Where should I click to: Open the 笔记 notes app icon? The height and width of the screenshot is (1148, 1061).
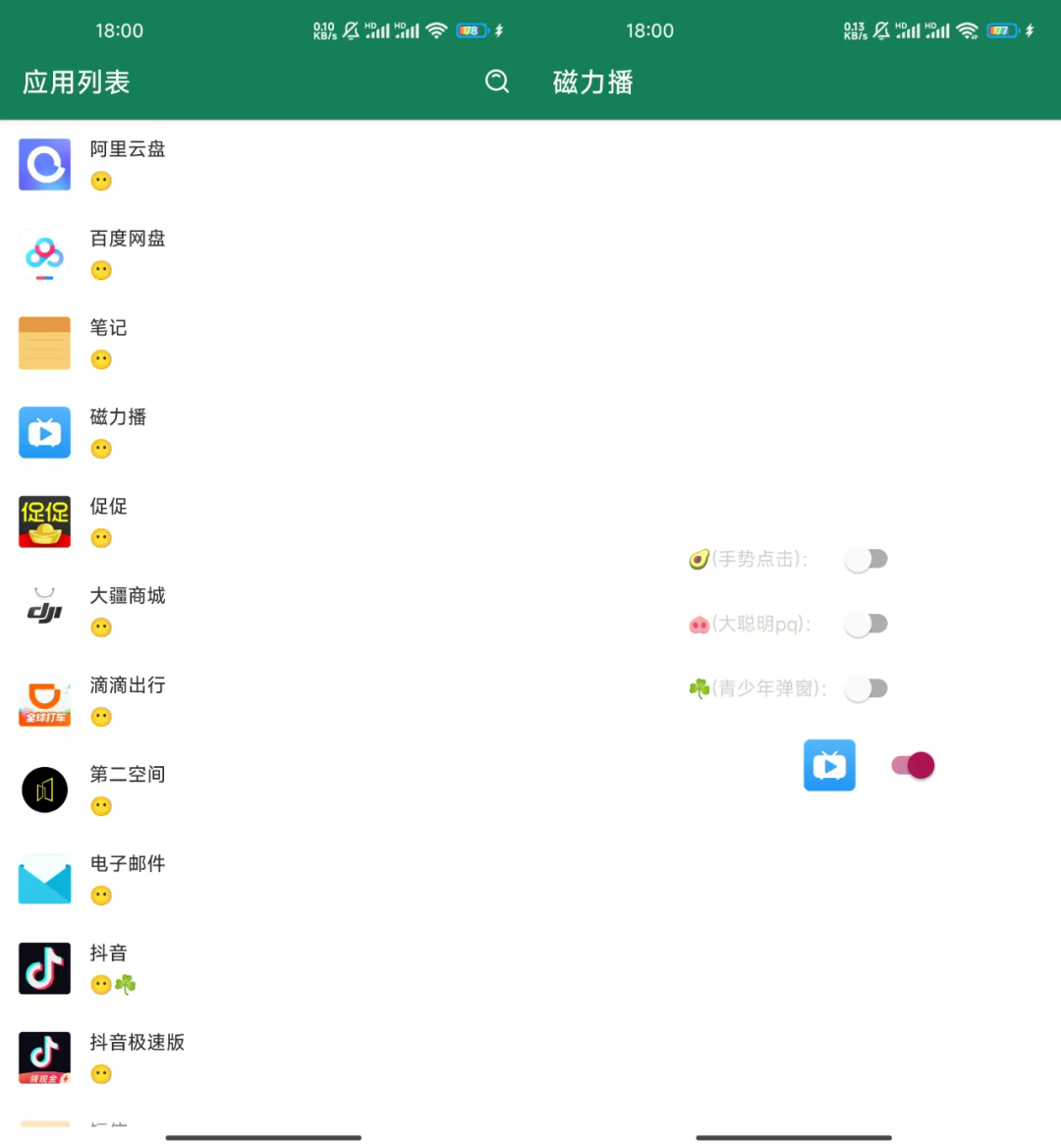click(x=44, y=343)
